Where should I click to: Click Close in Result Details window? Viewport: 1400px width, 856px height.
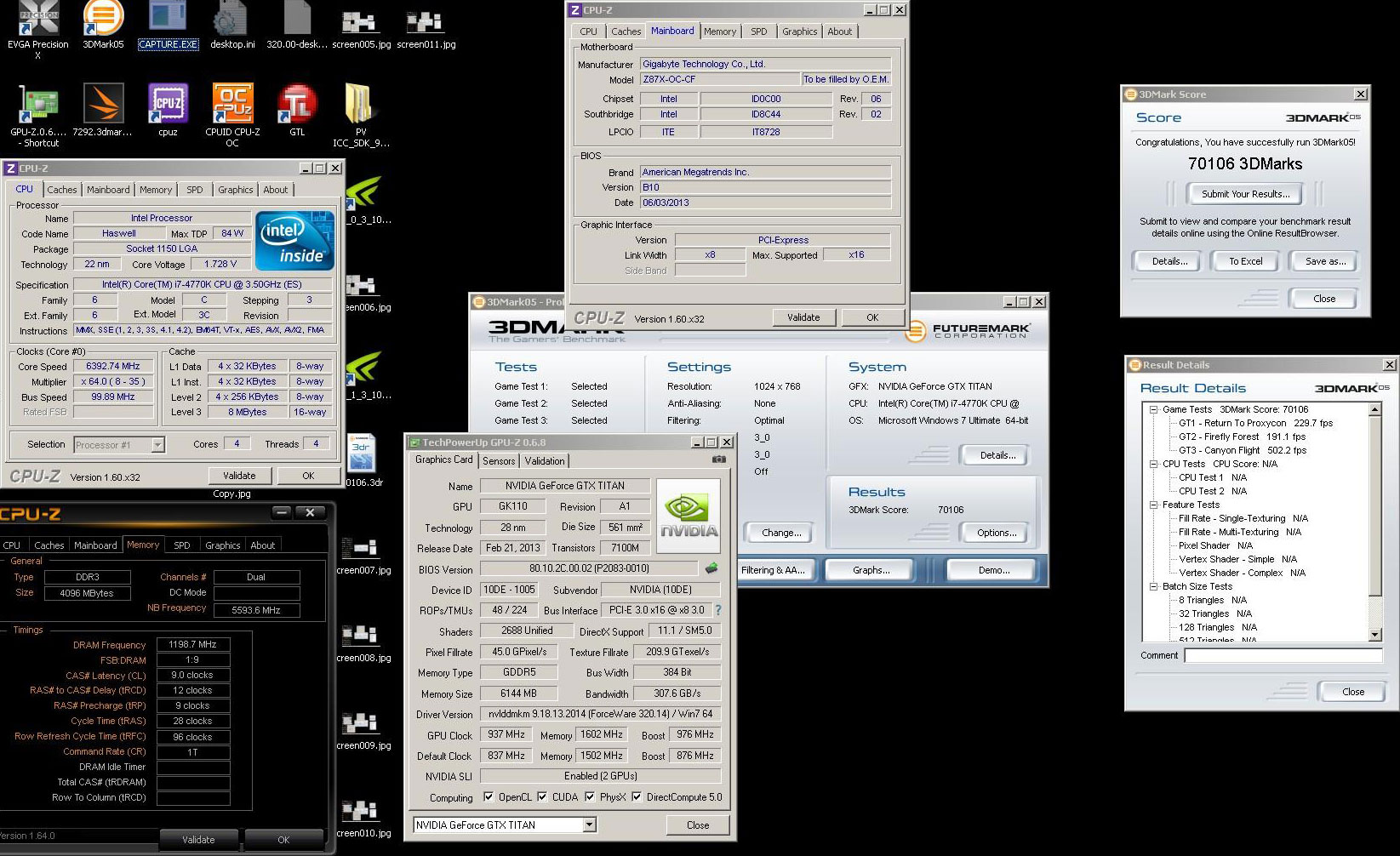[x=1352, y=692]
